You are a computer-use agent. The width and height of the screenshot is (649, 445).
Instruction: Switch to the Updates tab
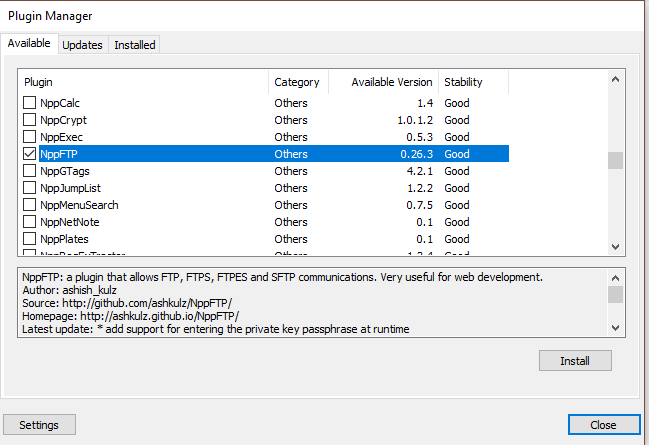(82, 45)
